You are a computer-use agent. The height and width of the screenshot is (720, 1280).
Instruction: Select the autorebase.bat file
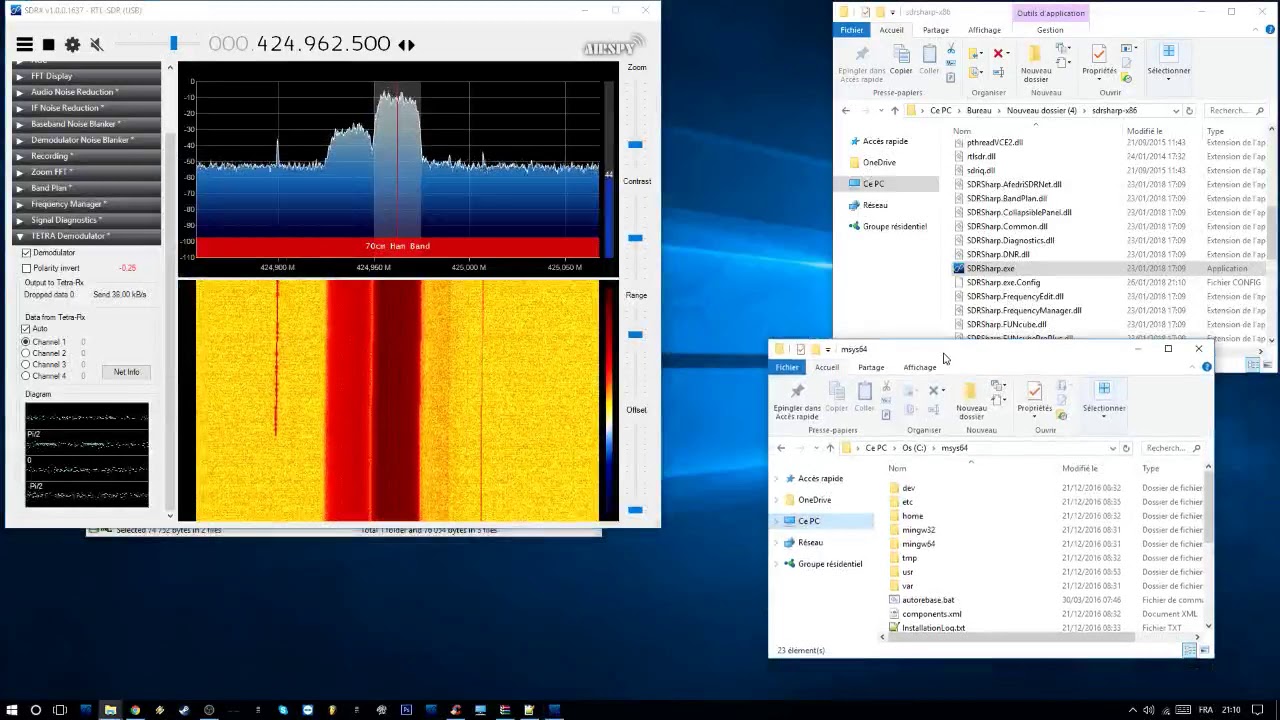(928, 600)
